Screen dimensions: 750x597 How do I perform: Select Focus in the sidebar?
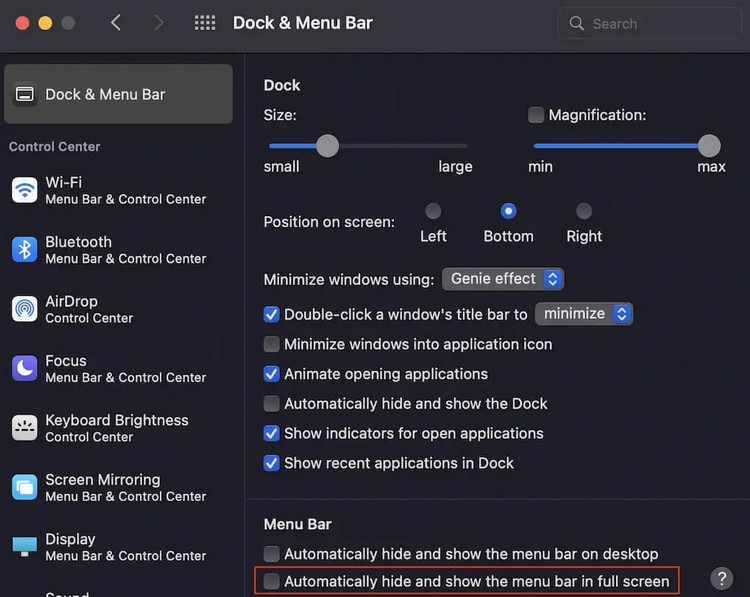(118, 368)
